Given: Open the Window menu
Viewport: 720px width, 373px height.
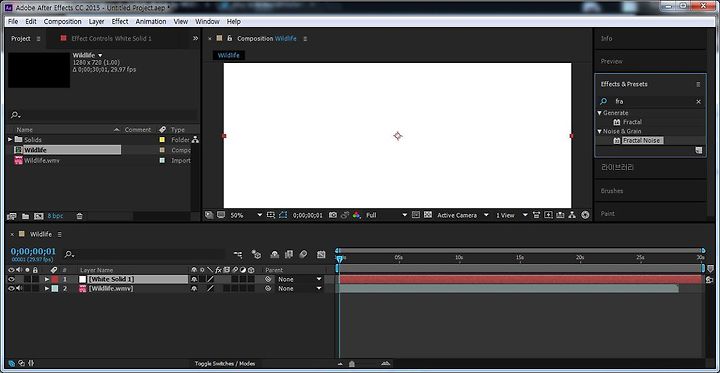Looking at the screenshot, I should pos(207,22).
